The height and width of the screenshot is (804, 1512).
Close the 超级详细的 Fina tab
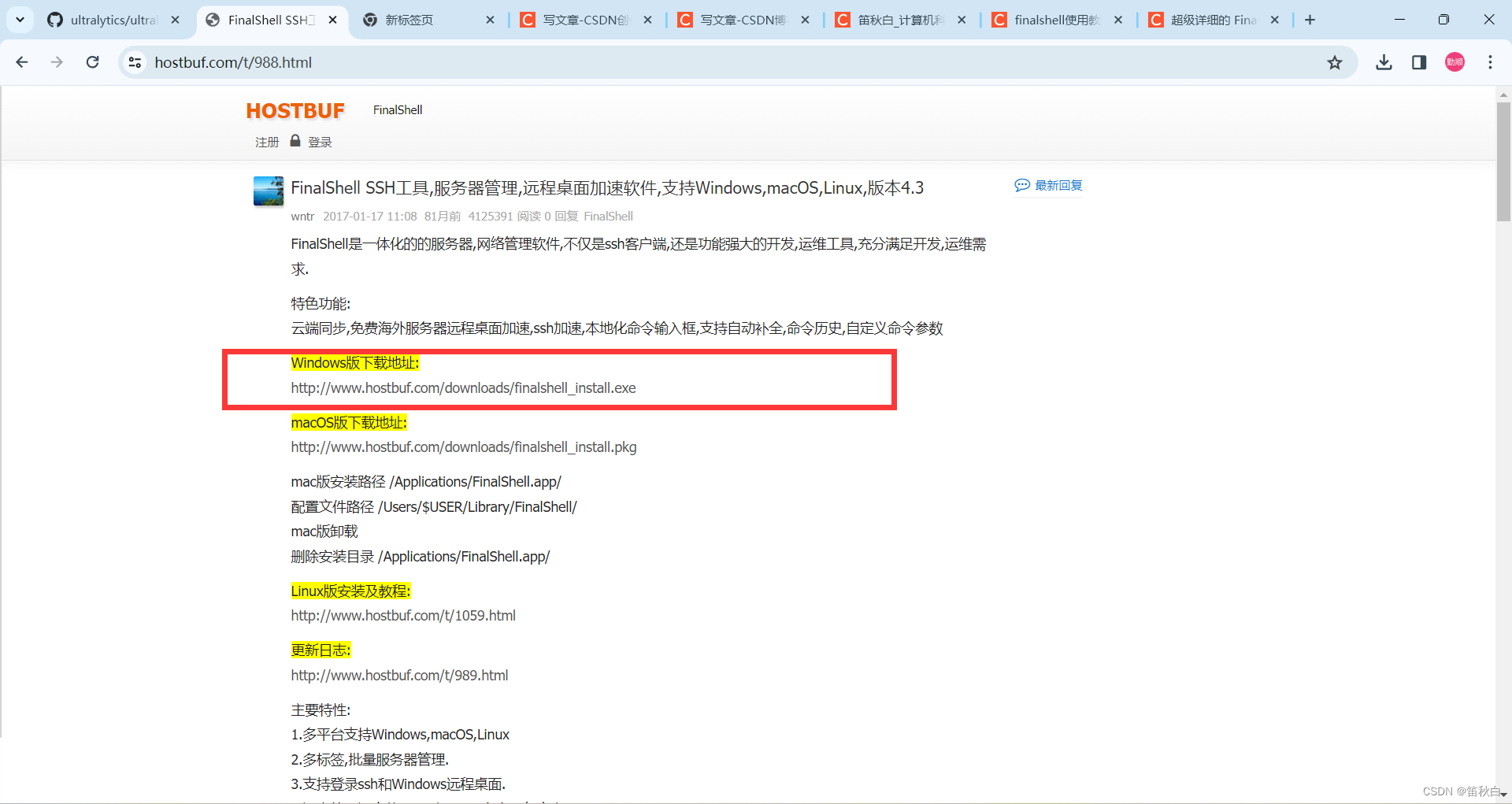tap(1275, 20)
